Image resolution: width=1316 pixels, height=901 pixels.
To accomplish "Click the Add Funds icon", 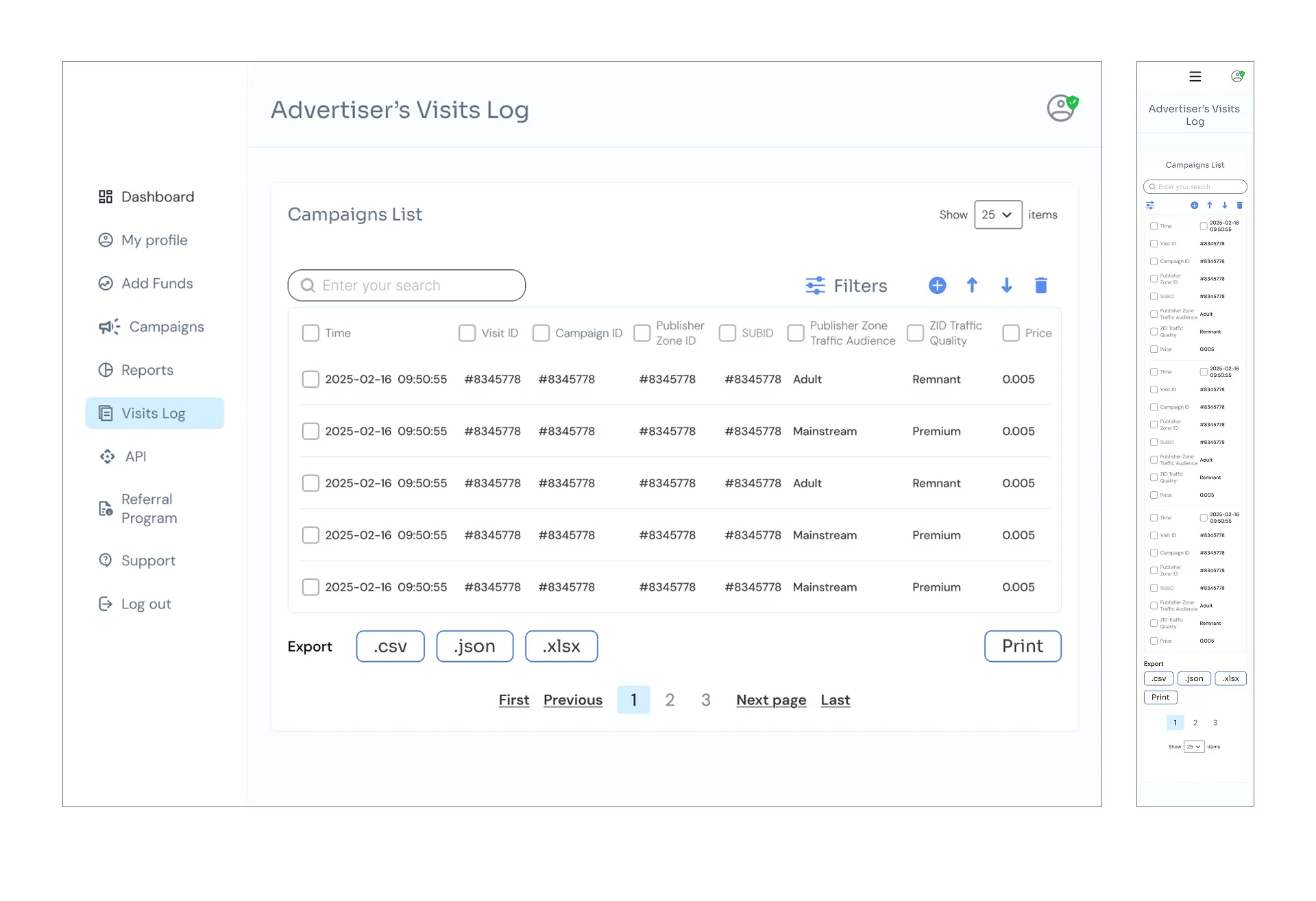I will coord(105,283).
